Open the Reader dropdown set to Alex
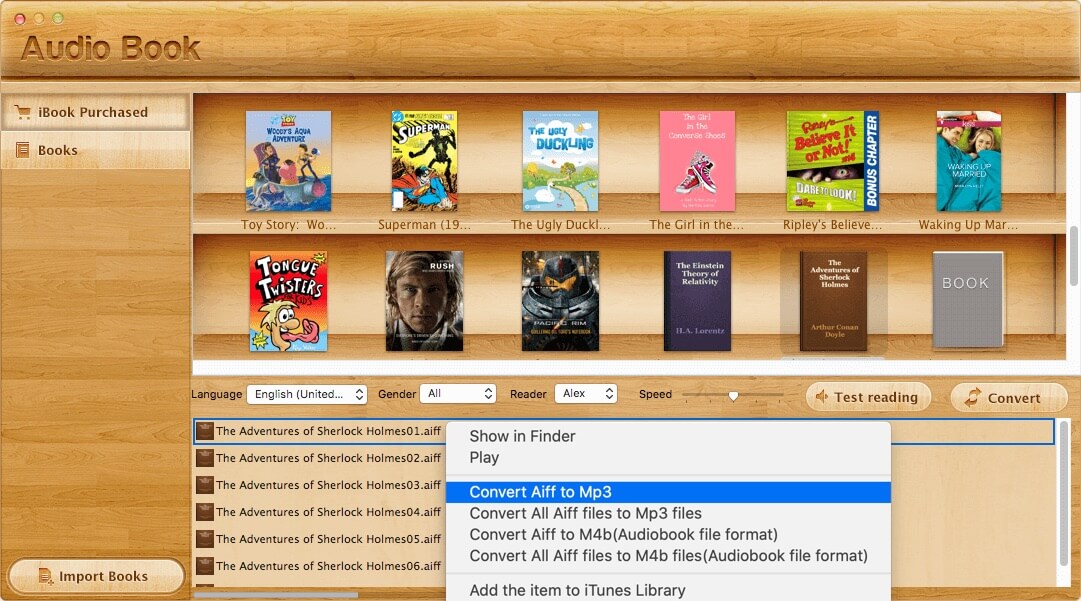Image resolution: width=1081 pixels, height=601 pixels. (585, 394)
